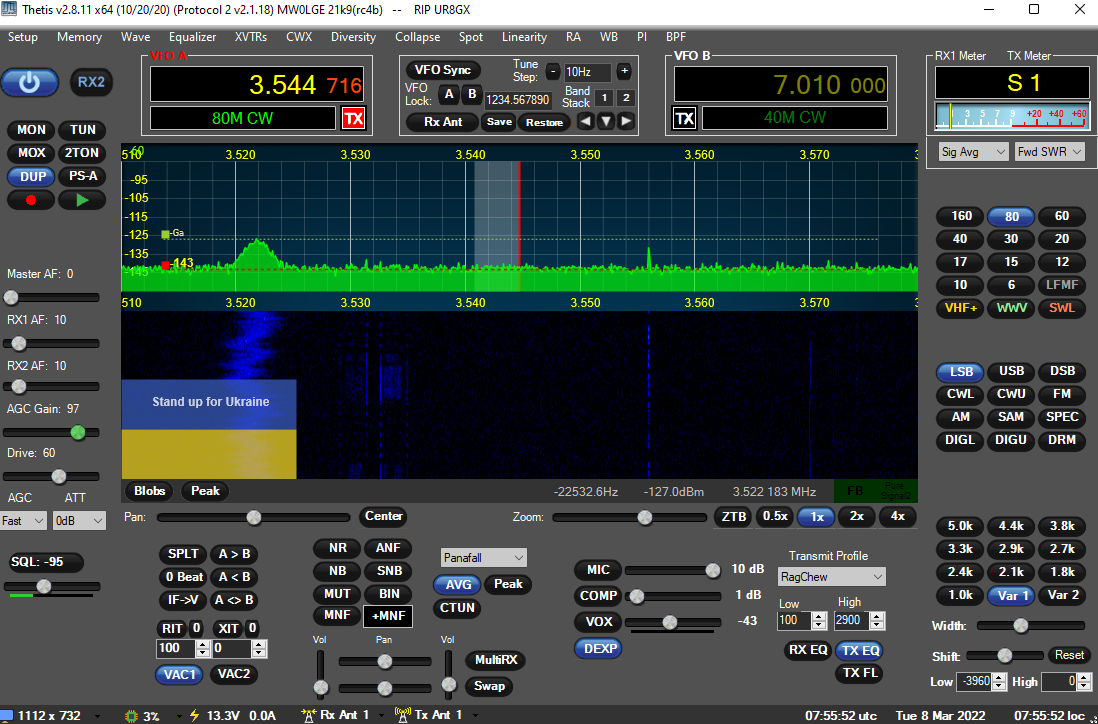Toggle the VAC1 audio button
This screenshot has height=724, width=1098.
(180, 675)
